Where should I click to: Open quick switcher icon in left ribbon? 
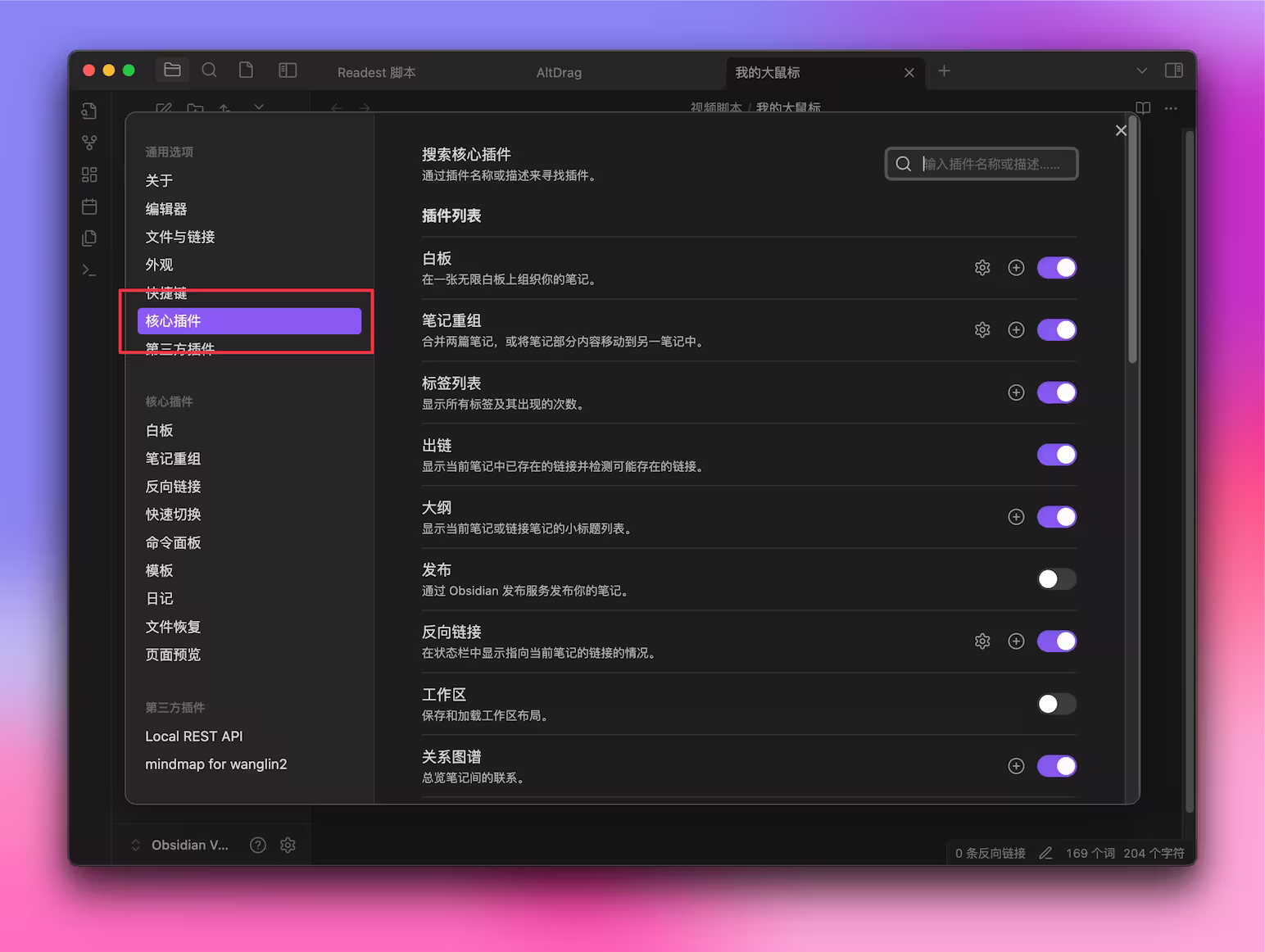point(89,111)
